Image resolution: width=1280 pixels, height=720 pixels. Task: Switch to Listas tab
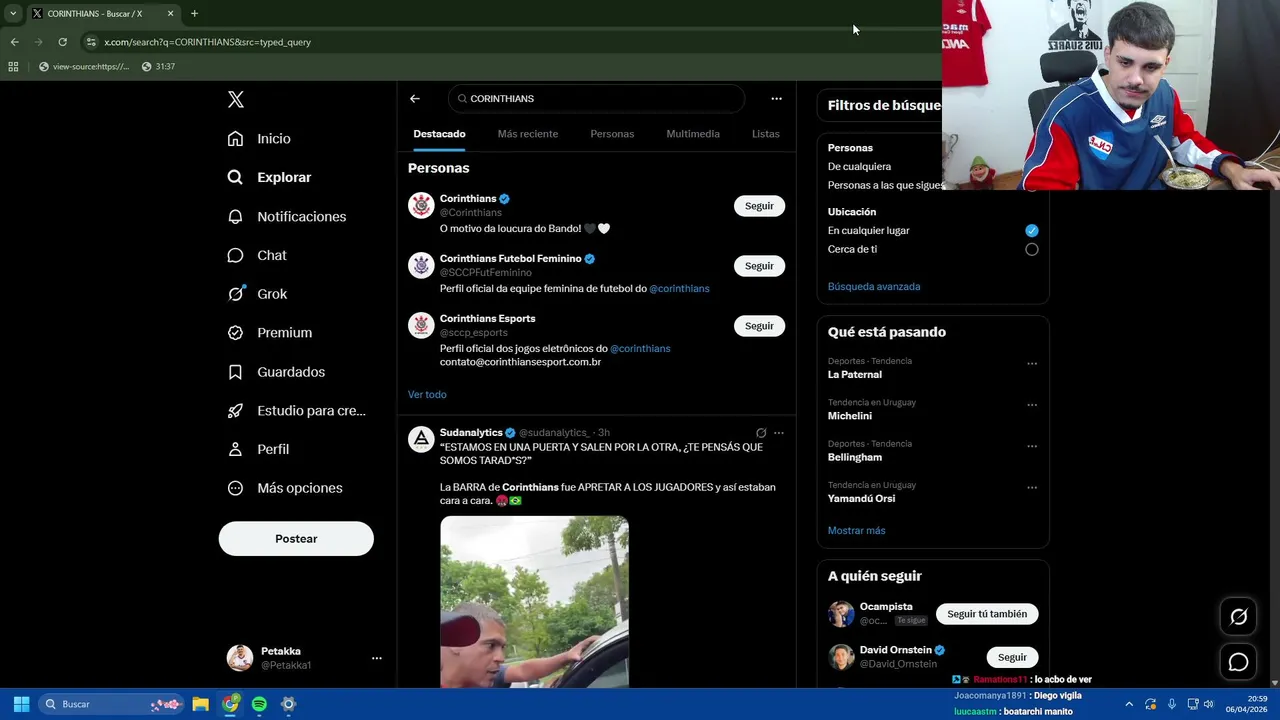(x=766, y=134)
